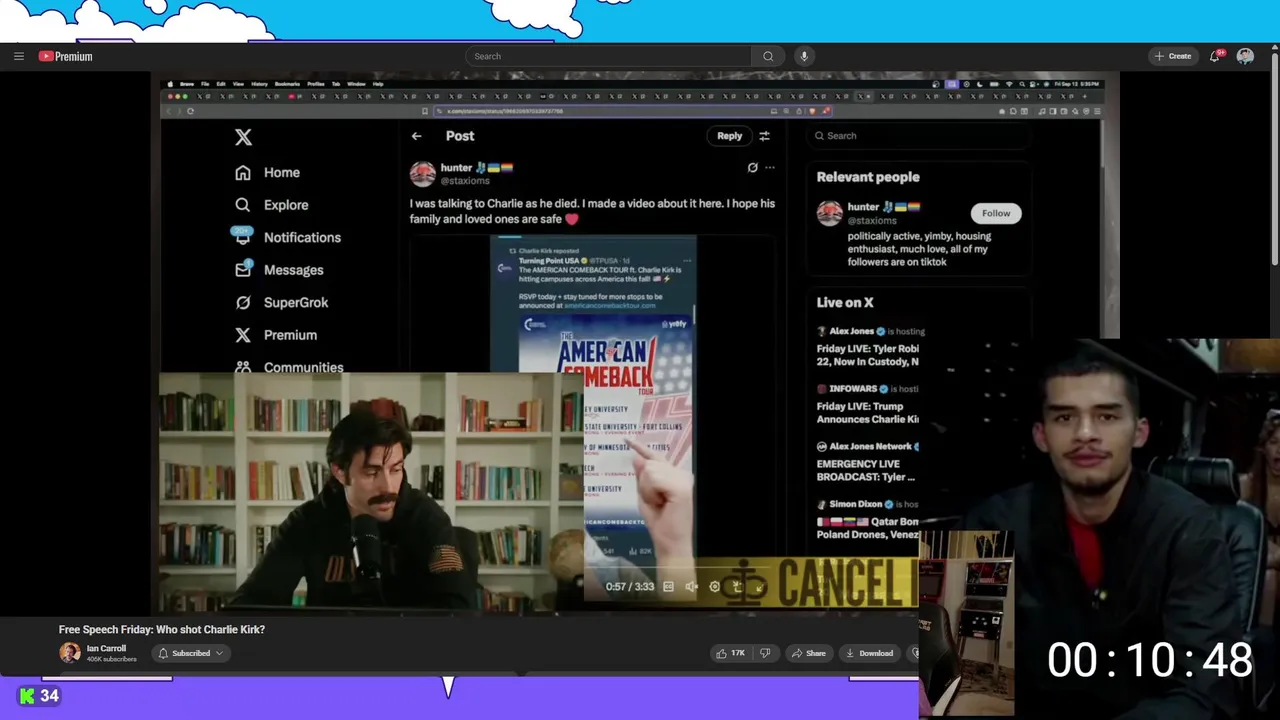Start voice search with the microphone icon

pos(804,56)
